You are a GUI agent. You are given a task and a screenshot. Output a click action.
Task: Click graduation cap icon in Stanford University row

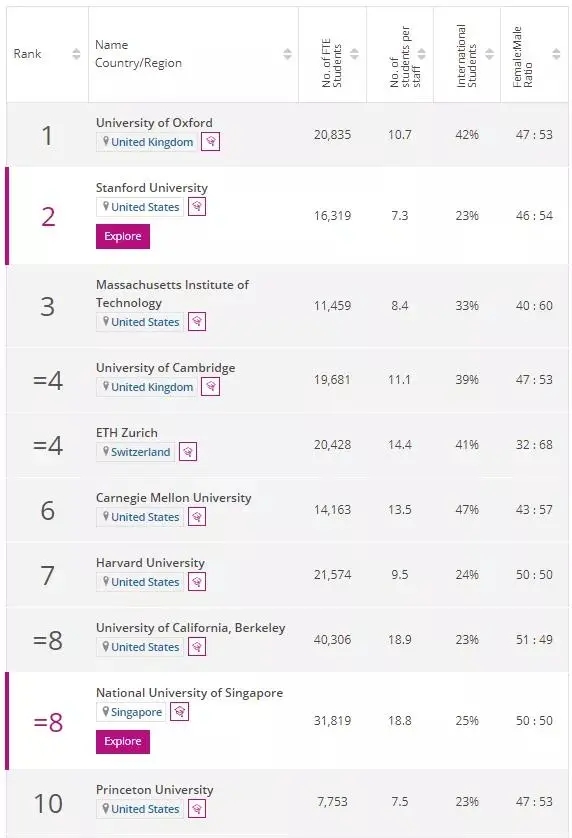197,206
